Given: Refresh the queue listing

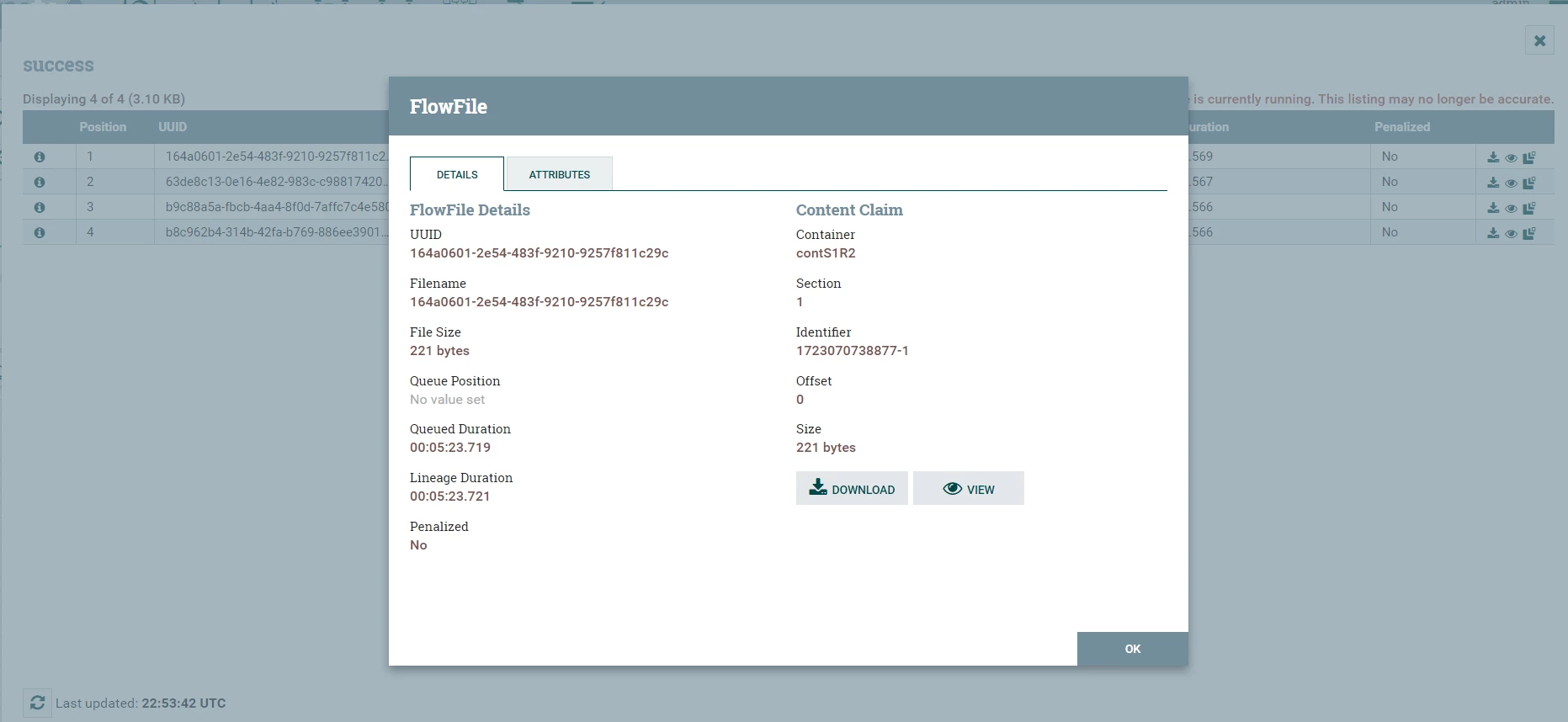Looking at the screenshot, I should 37,703.
